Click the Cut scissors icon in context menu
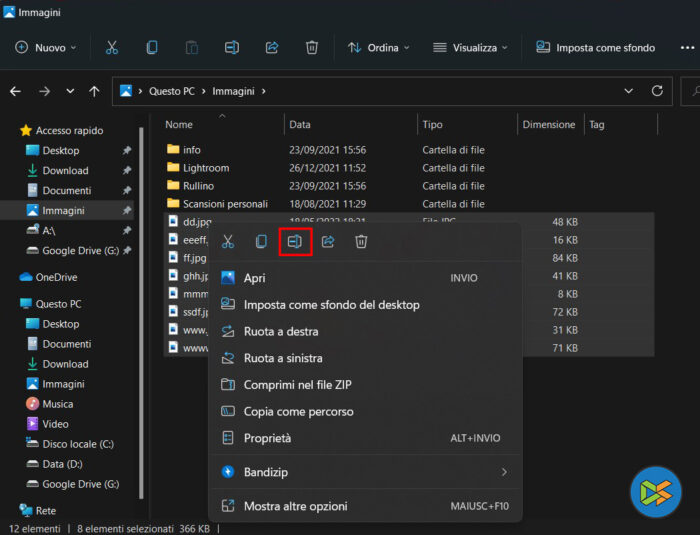 pyautogui.click(x=228, y=242)
